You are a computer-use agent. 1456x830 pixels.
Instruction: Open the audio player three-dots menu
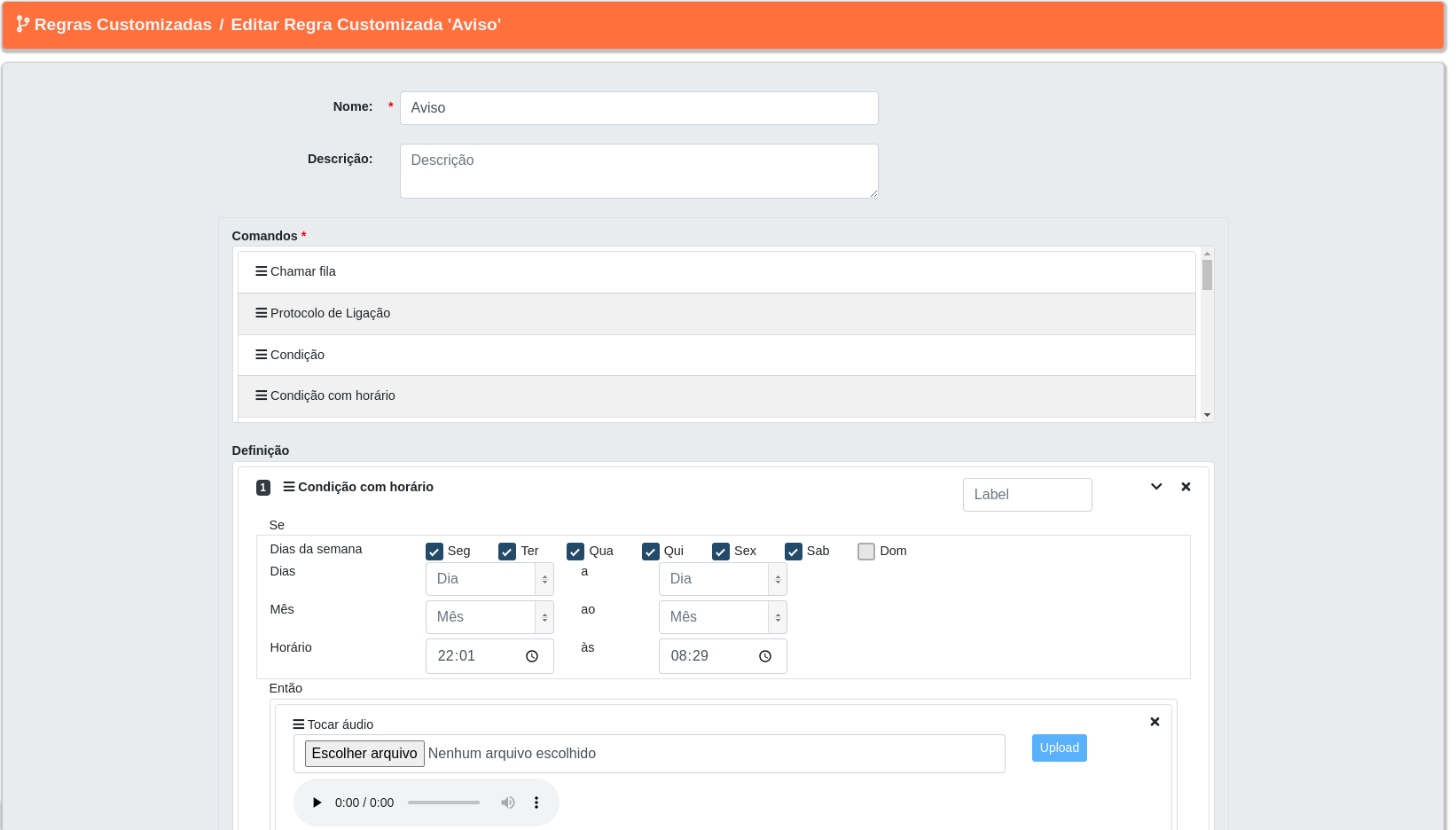(536, 803)
